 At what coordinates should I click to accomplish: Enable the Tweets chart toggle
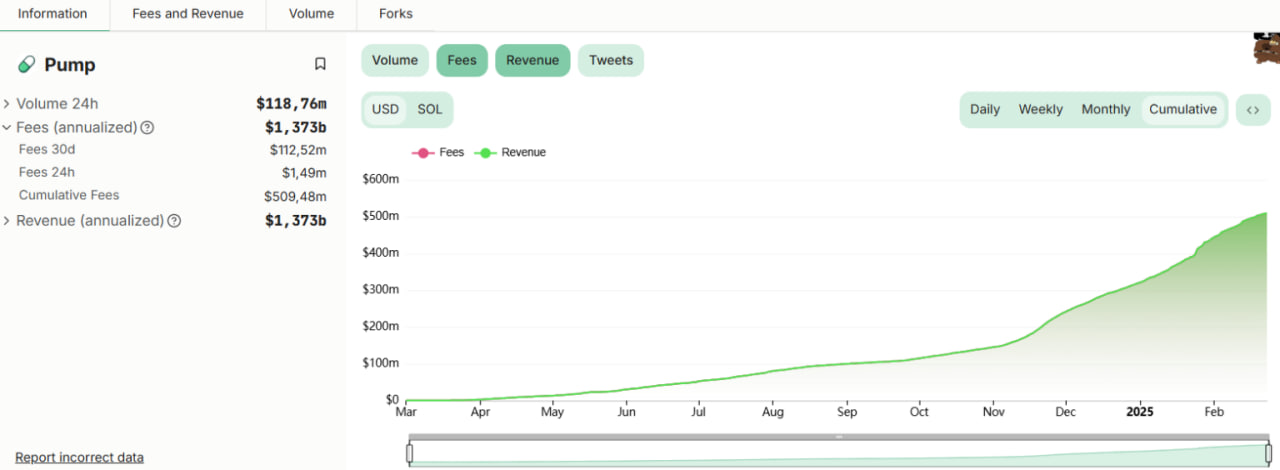(x=610, y=60)
